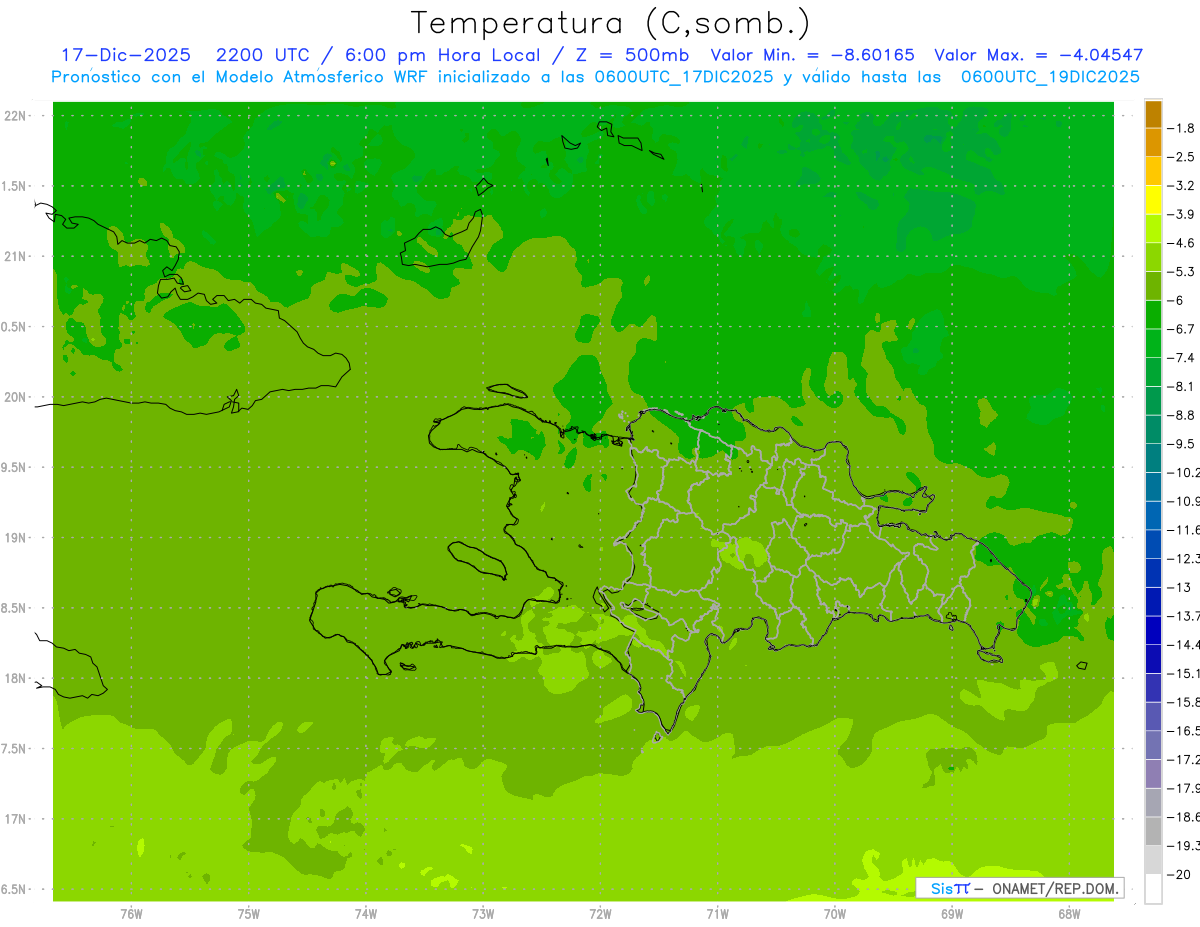
Task: Click the "75W" longitude axis label
Action: (248, 913)
